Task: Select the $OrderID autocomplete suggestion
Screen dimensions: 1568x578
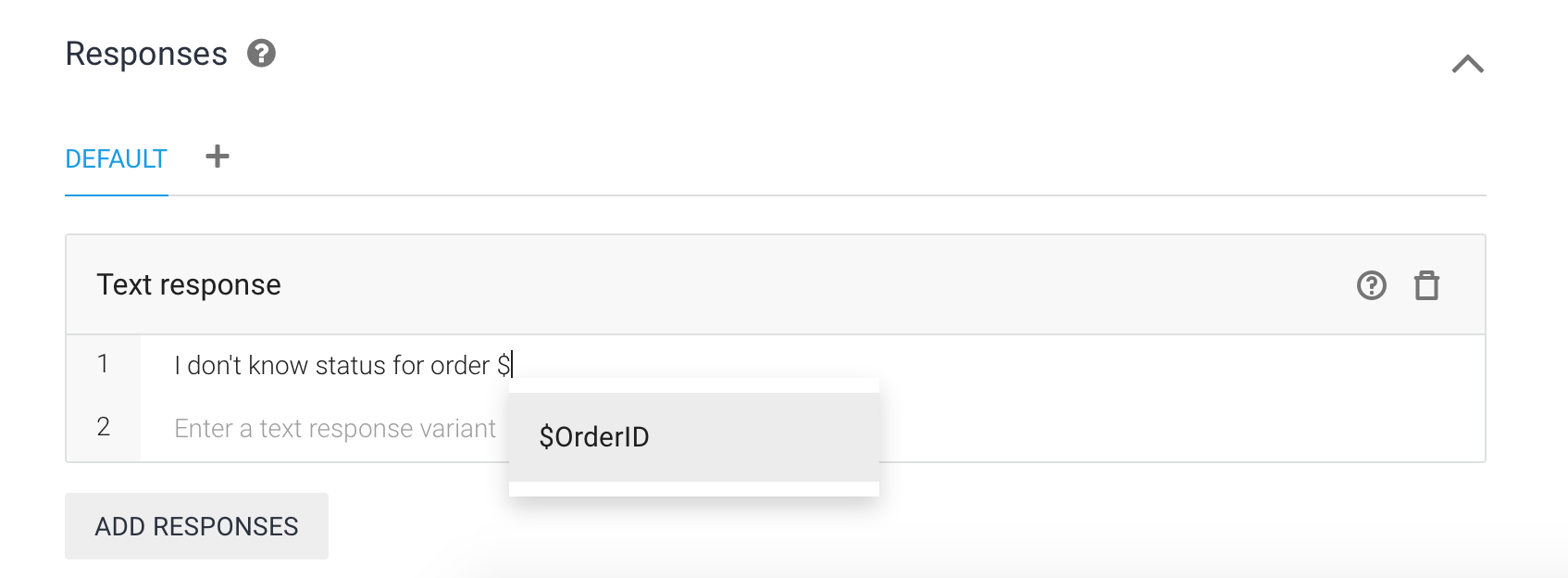Action: click(x=694, y=436)
